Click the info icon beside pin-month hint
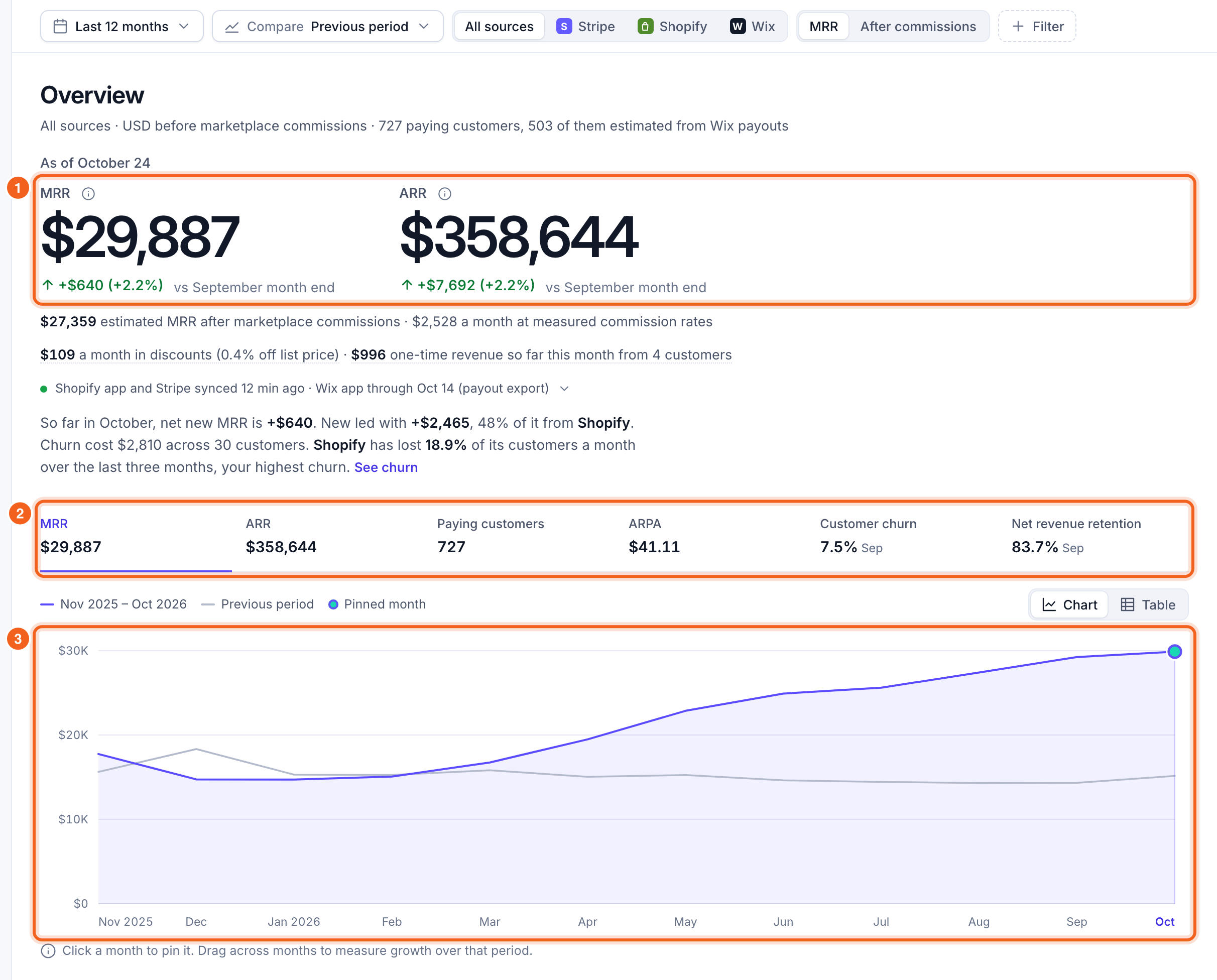Viewport: 1217px width, 980px height. click(x=49, y=951)
